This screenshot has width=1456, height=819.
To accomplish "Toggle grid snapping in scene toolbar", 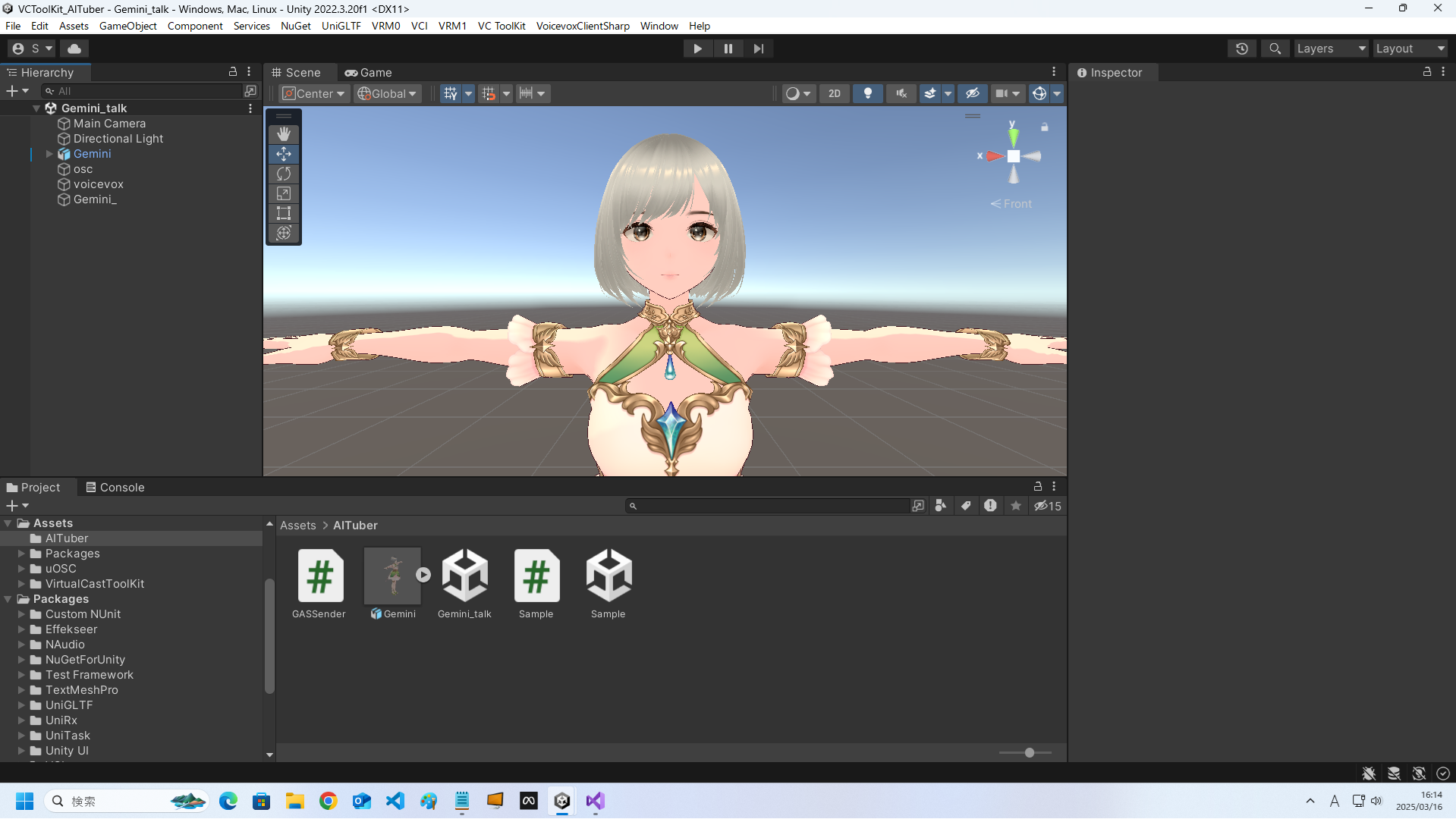I will pyautogui.click(x=489, y=93).
